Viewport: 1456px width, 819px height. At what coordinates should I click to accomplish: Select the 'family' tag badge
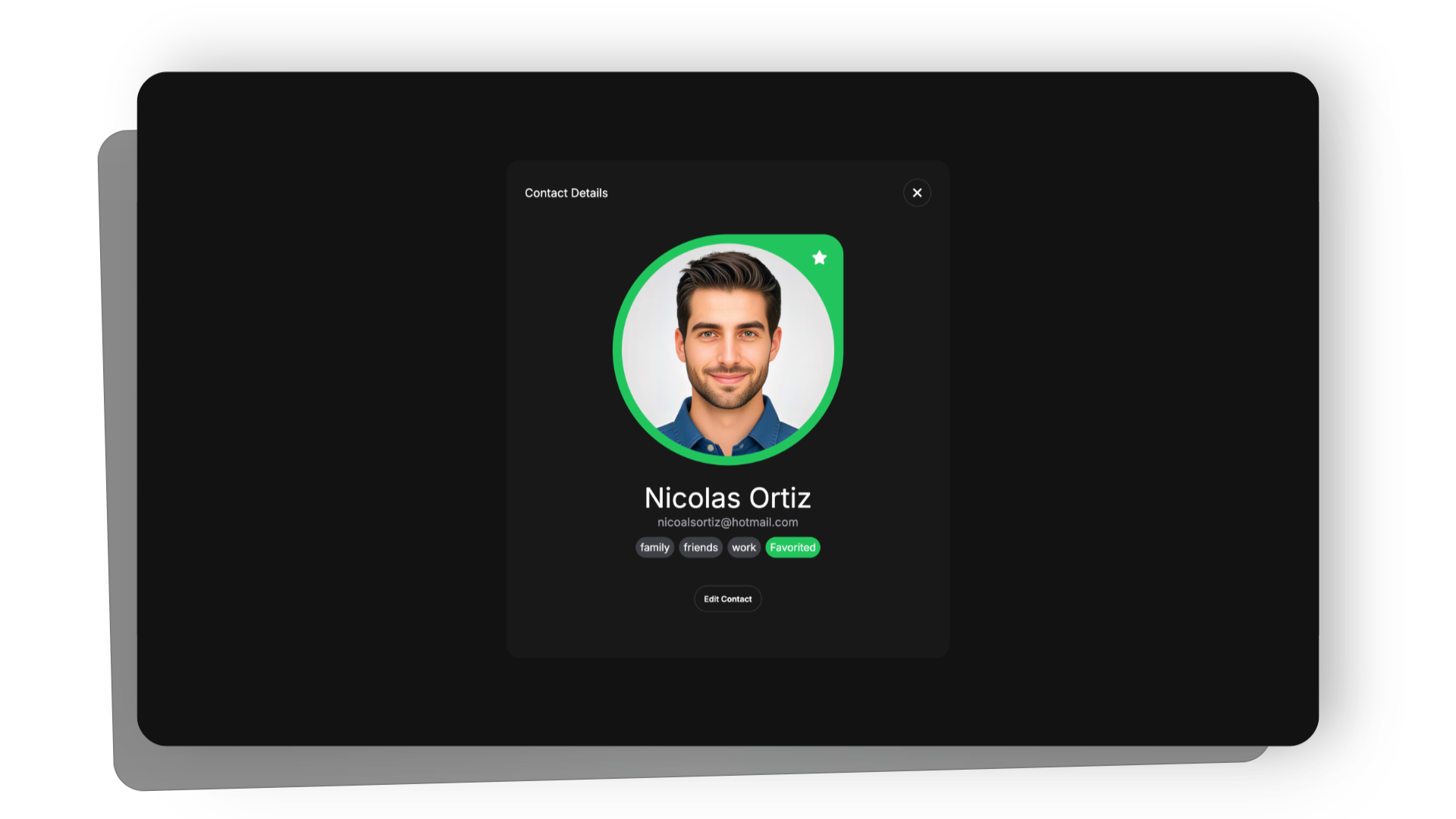point(654,547)
